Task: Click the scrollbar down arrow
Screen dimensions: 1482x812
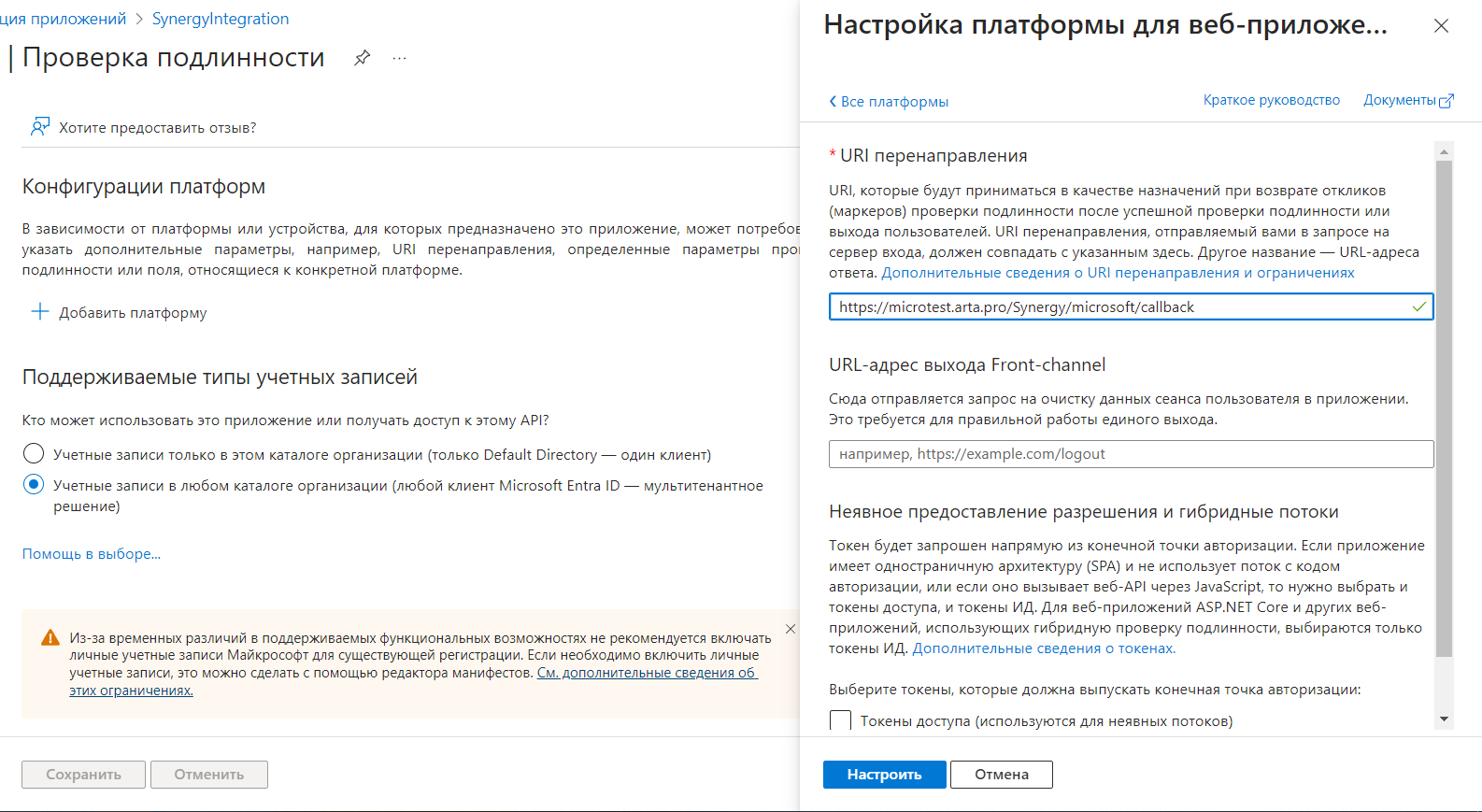Action: (1445, 719)
